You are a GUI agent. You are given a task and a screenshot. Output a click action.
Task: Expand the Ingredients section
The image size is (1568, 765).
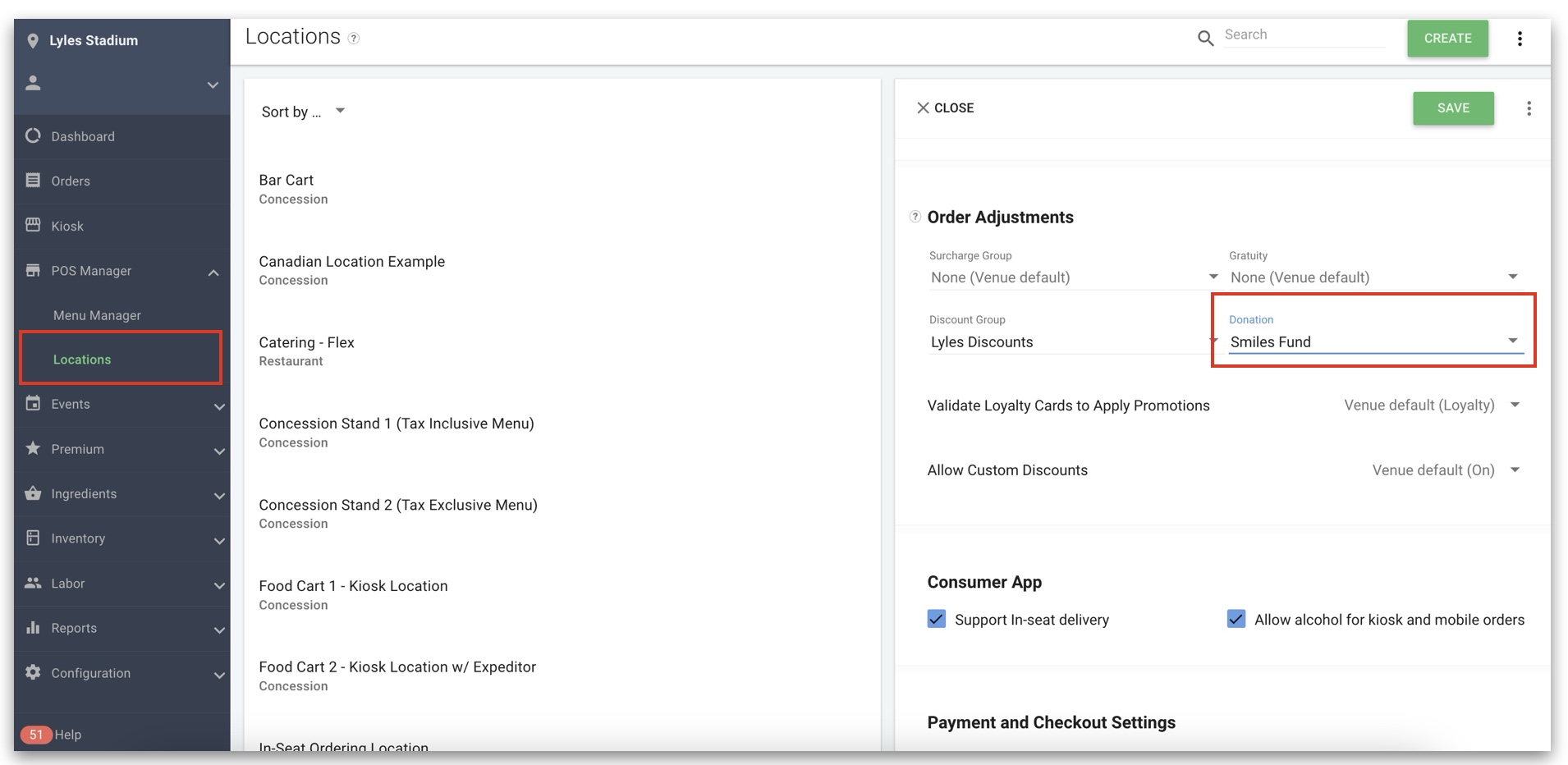pyautogui.click(x=219, y=496)
